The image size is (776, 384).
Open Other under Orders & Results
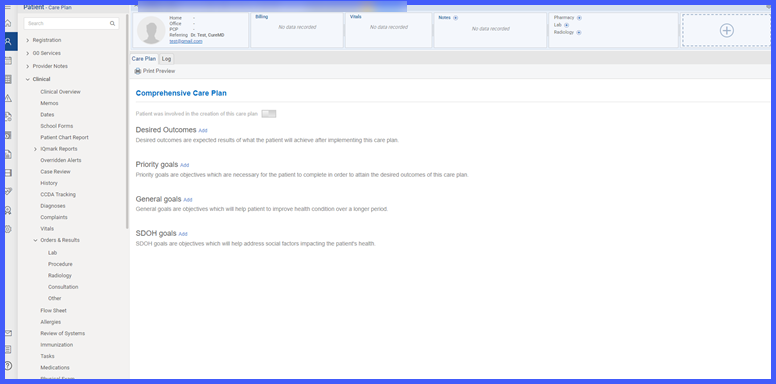(x=54, y=298)
